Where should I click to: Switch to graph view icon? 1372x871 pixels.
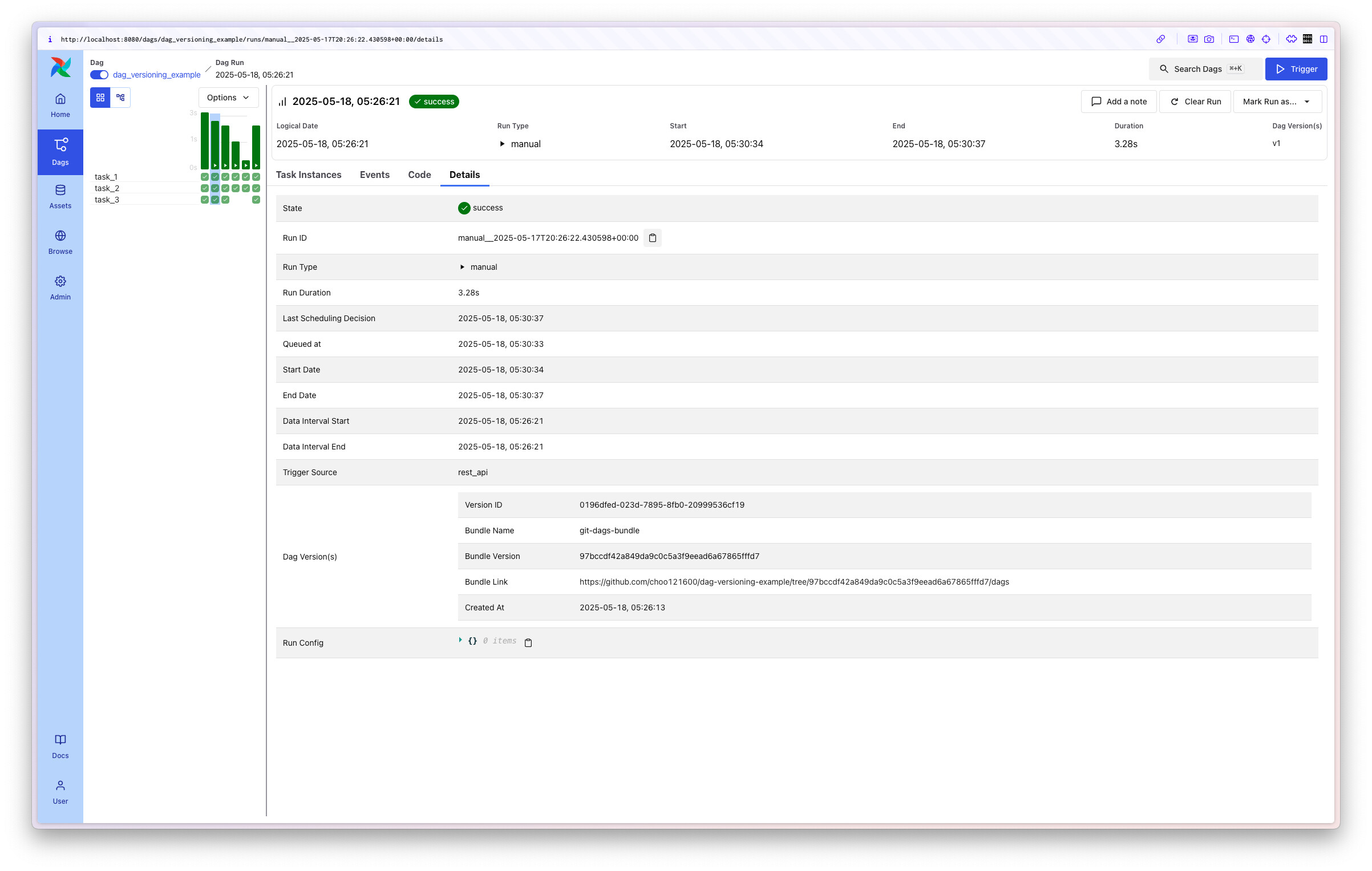[x=120, y=98]
